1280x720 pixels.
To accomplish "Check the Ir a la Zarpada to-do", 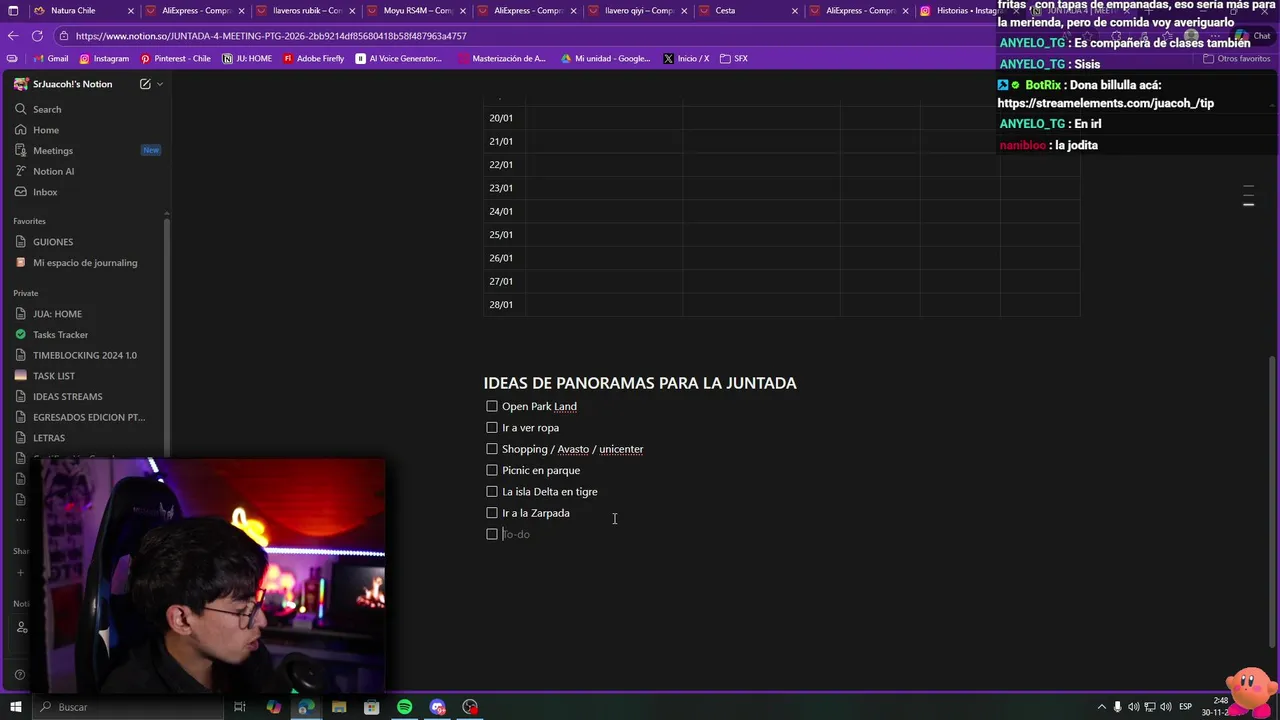I will (492, 513).
